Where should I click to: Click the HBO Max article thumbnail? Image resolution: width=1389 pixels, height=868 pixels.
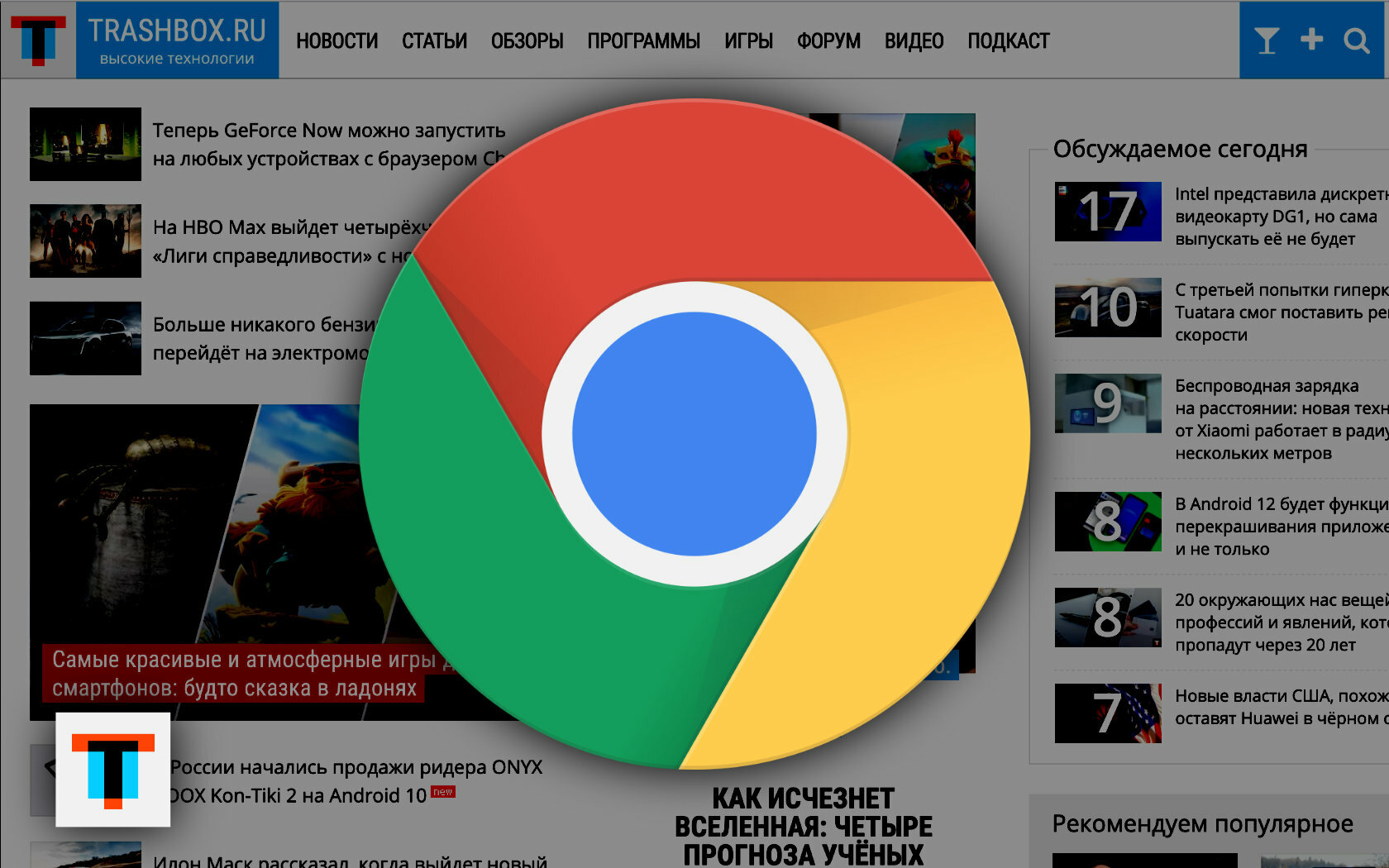click(x=85, y=241)
